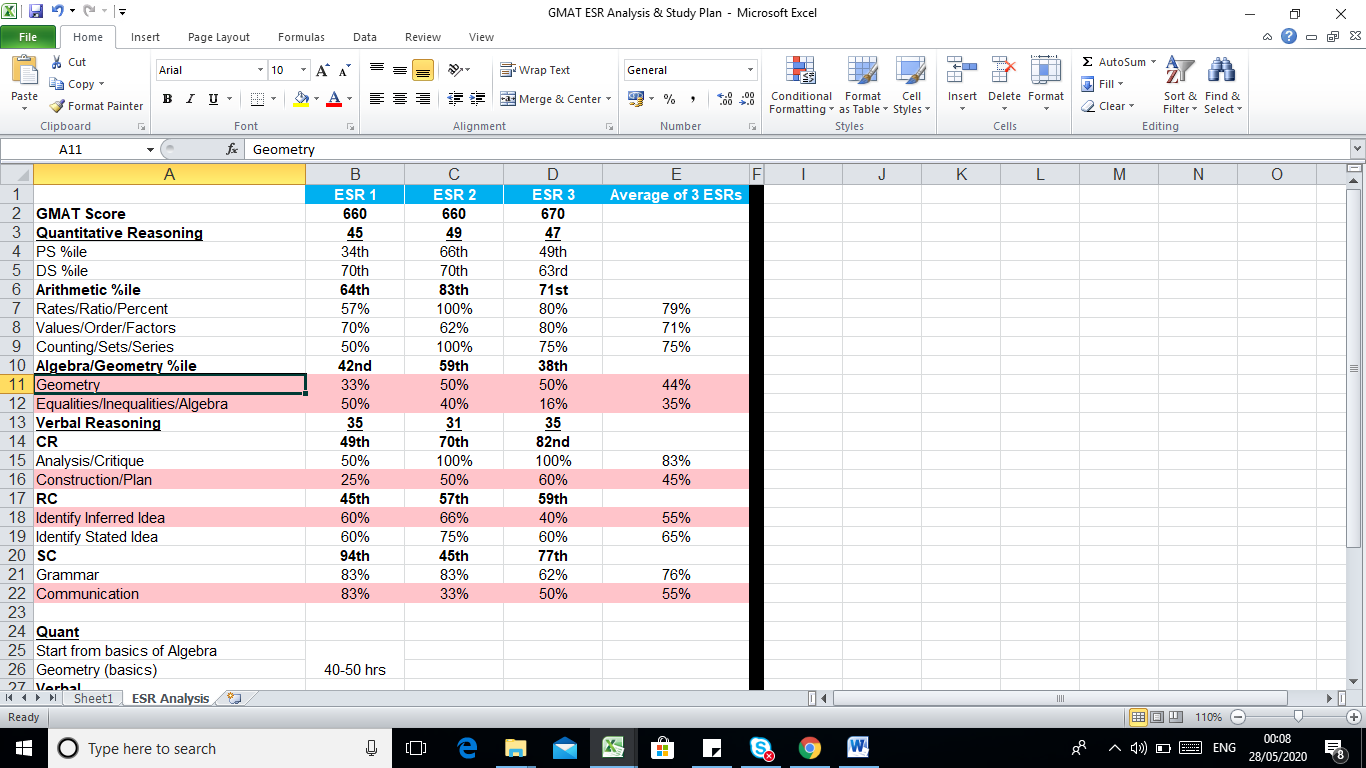This screenshot has height=768, width=1366.
Task: Toggle Italic formatting
Action: pos(191,99)
